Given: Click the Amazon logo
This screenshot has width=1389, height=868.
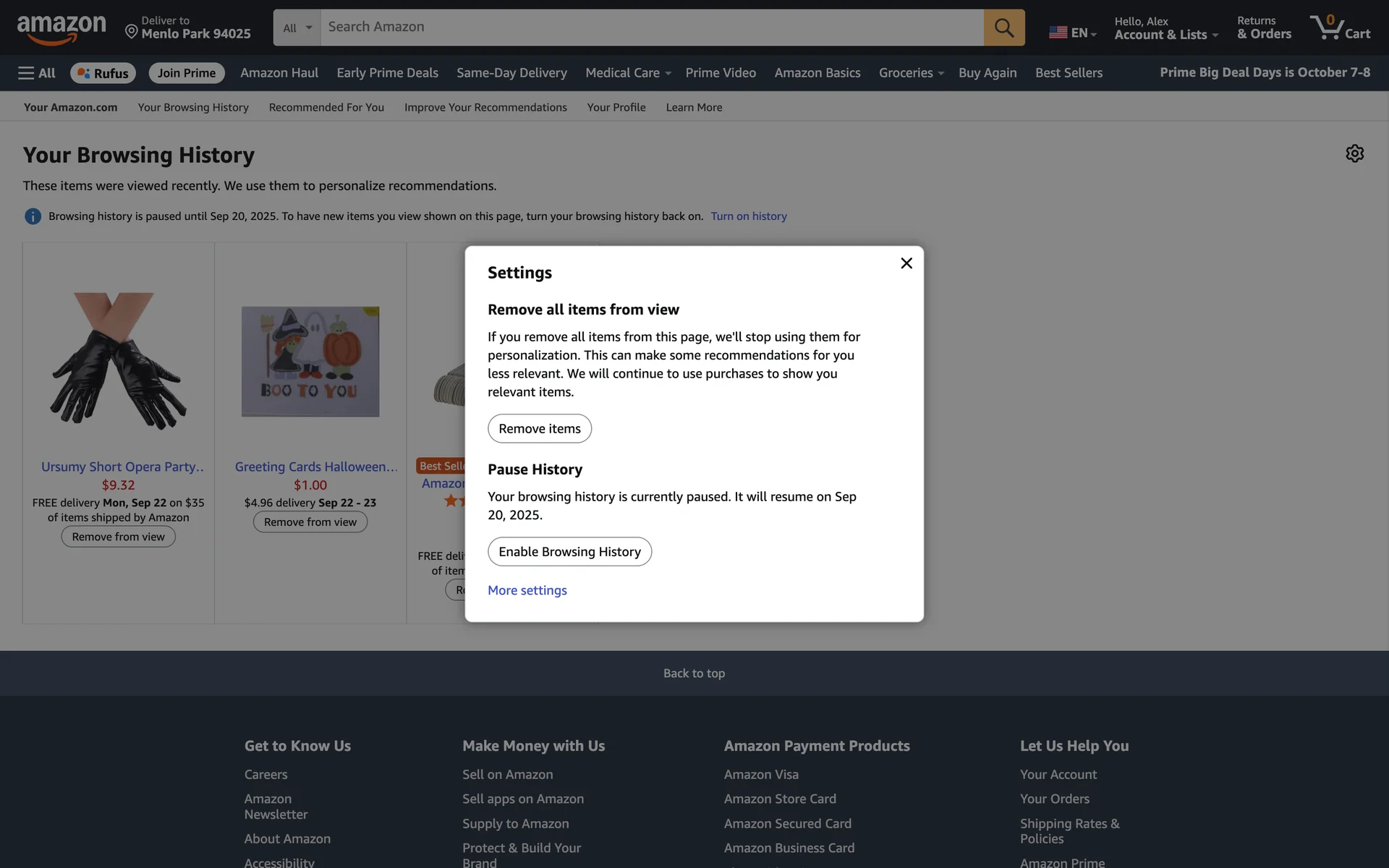Looking at the screenshot, I should point(61,29).
